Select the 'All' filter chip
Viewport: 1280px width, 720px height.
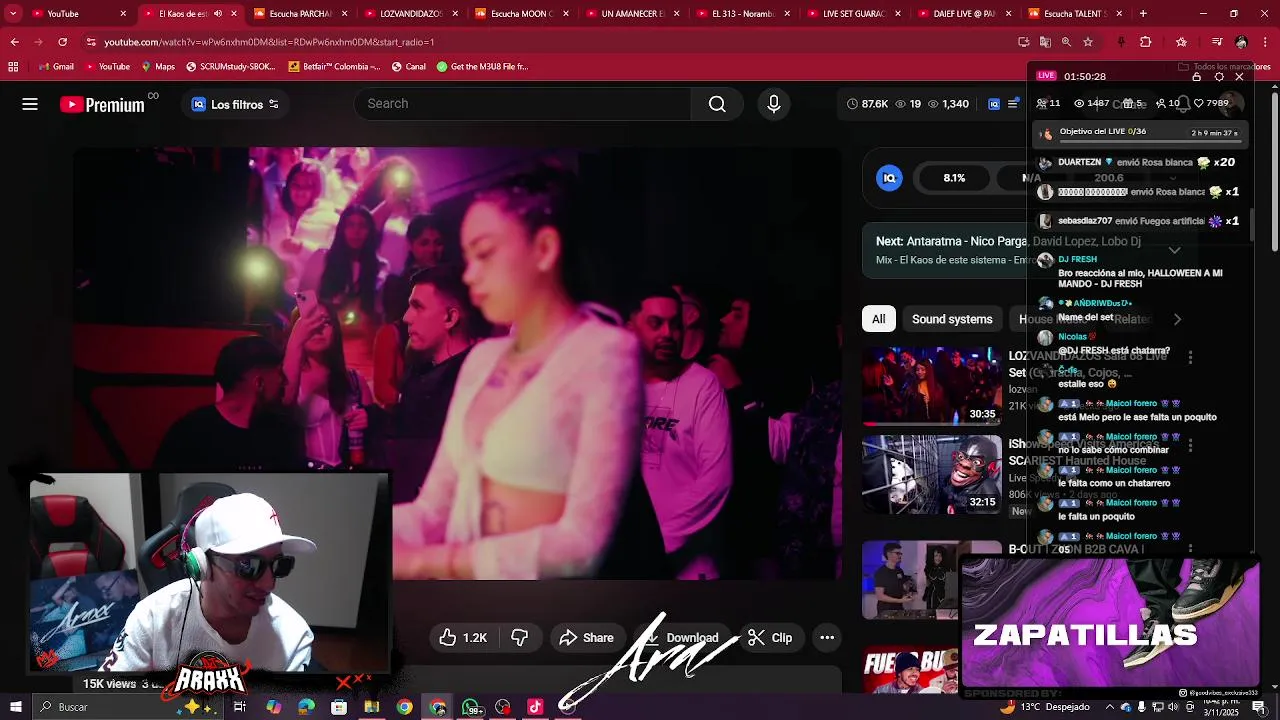coord(878,319)
